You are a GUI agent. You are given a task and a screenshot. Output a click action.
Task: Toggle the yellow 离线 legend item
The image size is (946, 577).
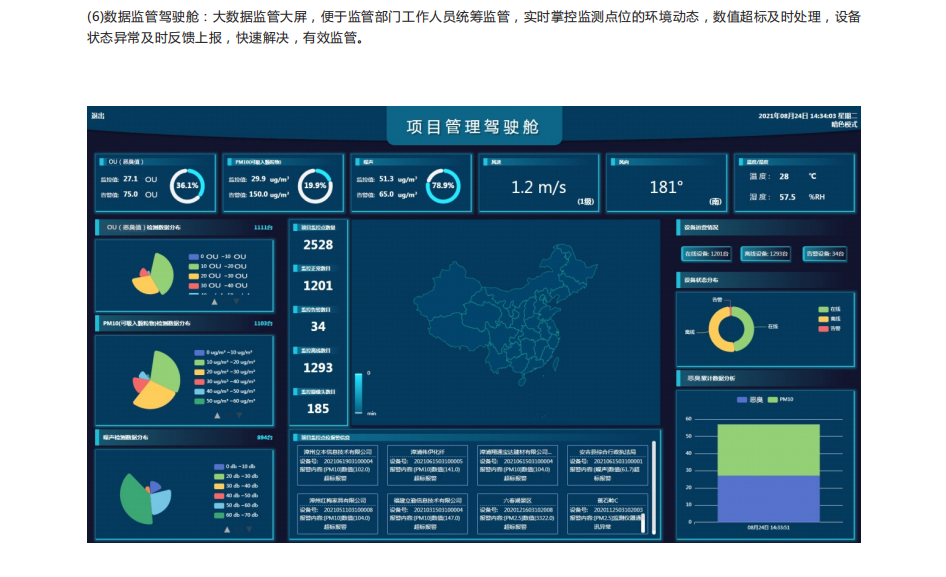[830, 319]
